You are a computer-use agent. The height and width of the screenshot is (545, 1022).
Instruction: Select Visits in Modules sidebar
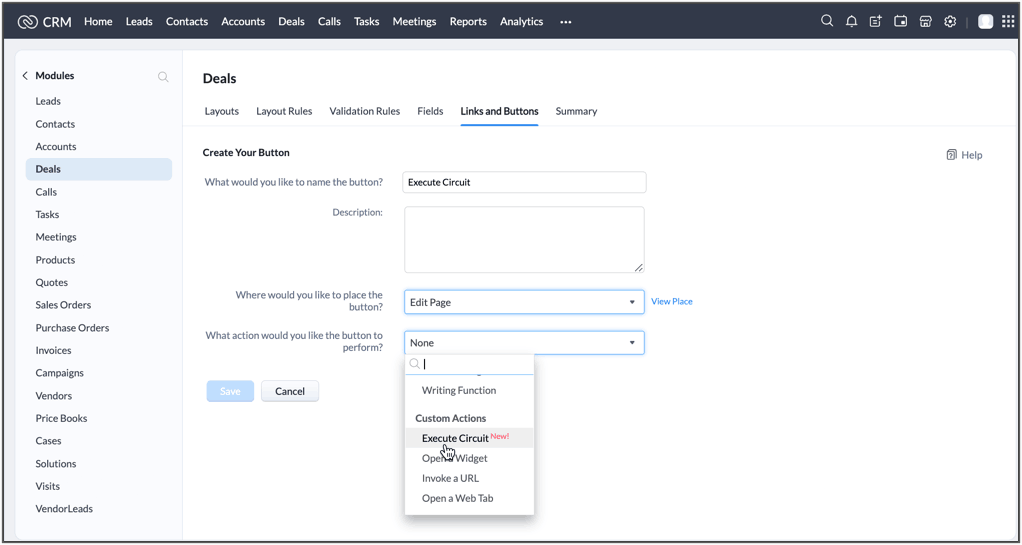click(x=48, y=486)
